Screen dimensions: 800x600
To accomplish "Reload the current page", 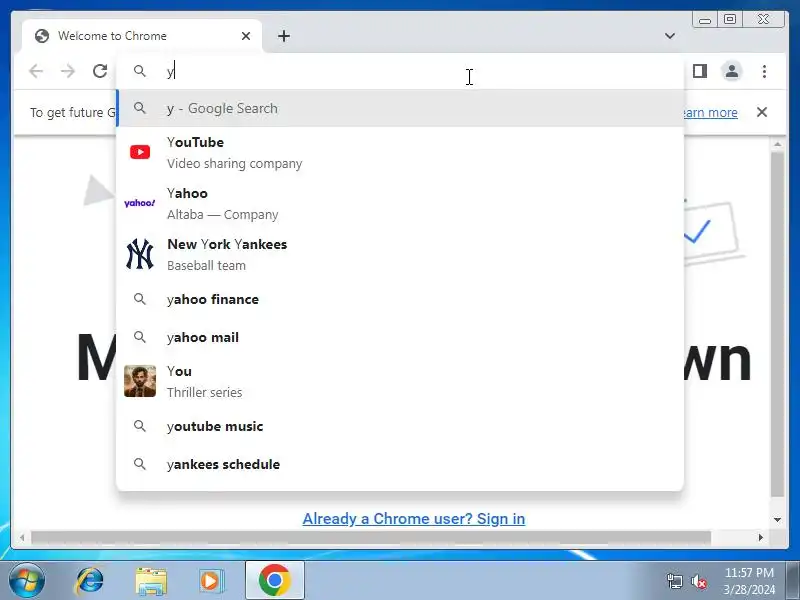I will [100, 71].
